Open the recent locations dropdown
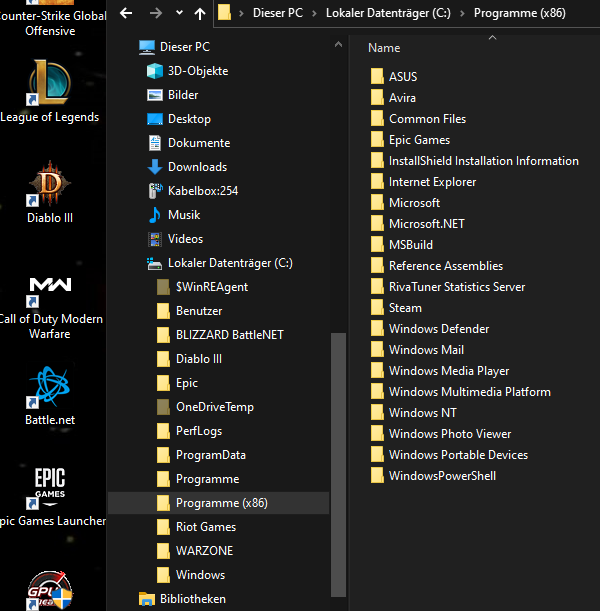The image size is (600, 611). [179, 12]
